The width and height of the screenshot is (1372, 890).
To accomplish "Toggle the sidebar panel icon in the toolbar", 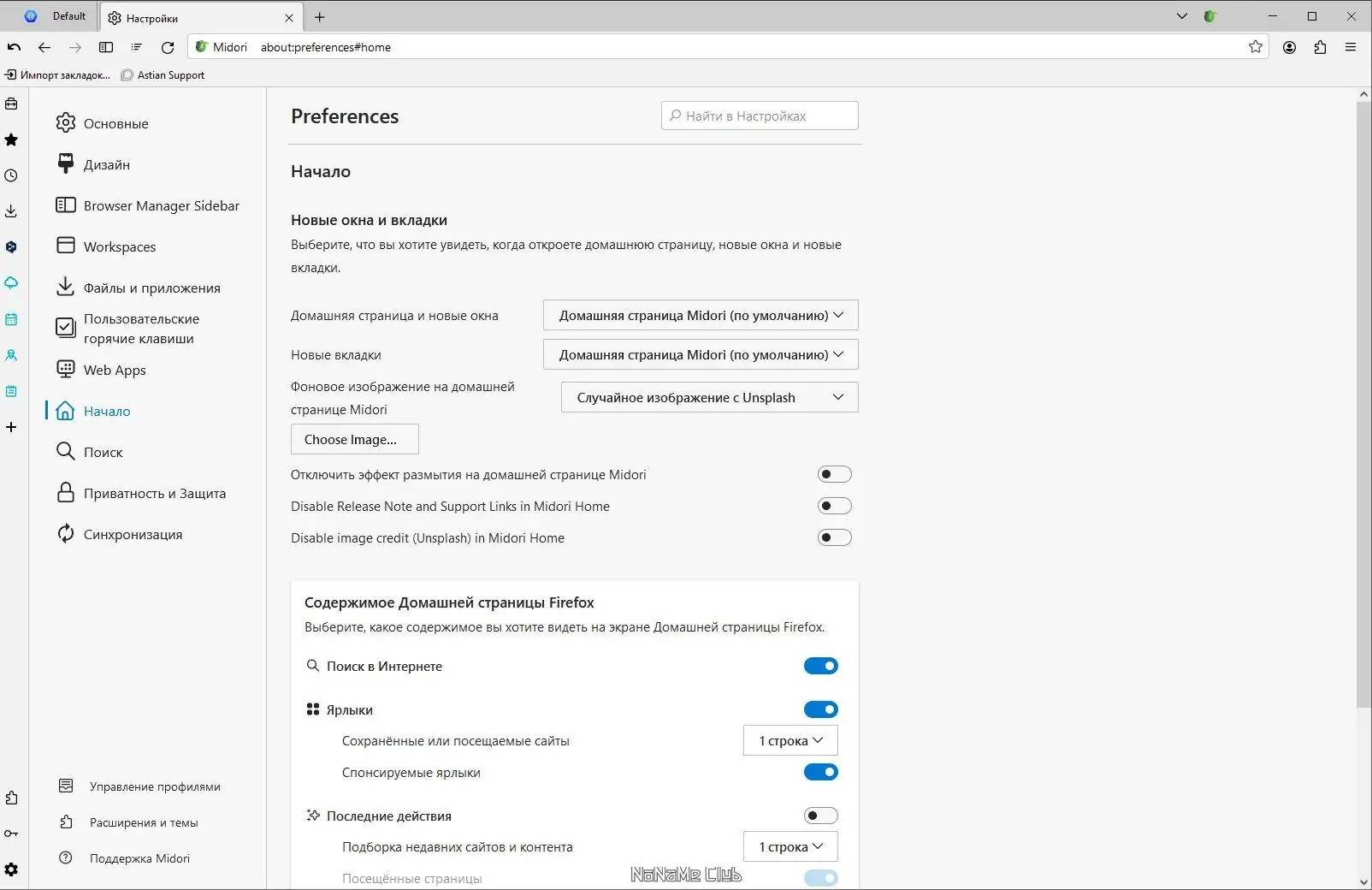I will (106, 47).
